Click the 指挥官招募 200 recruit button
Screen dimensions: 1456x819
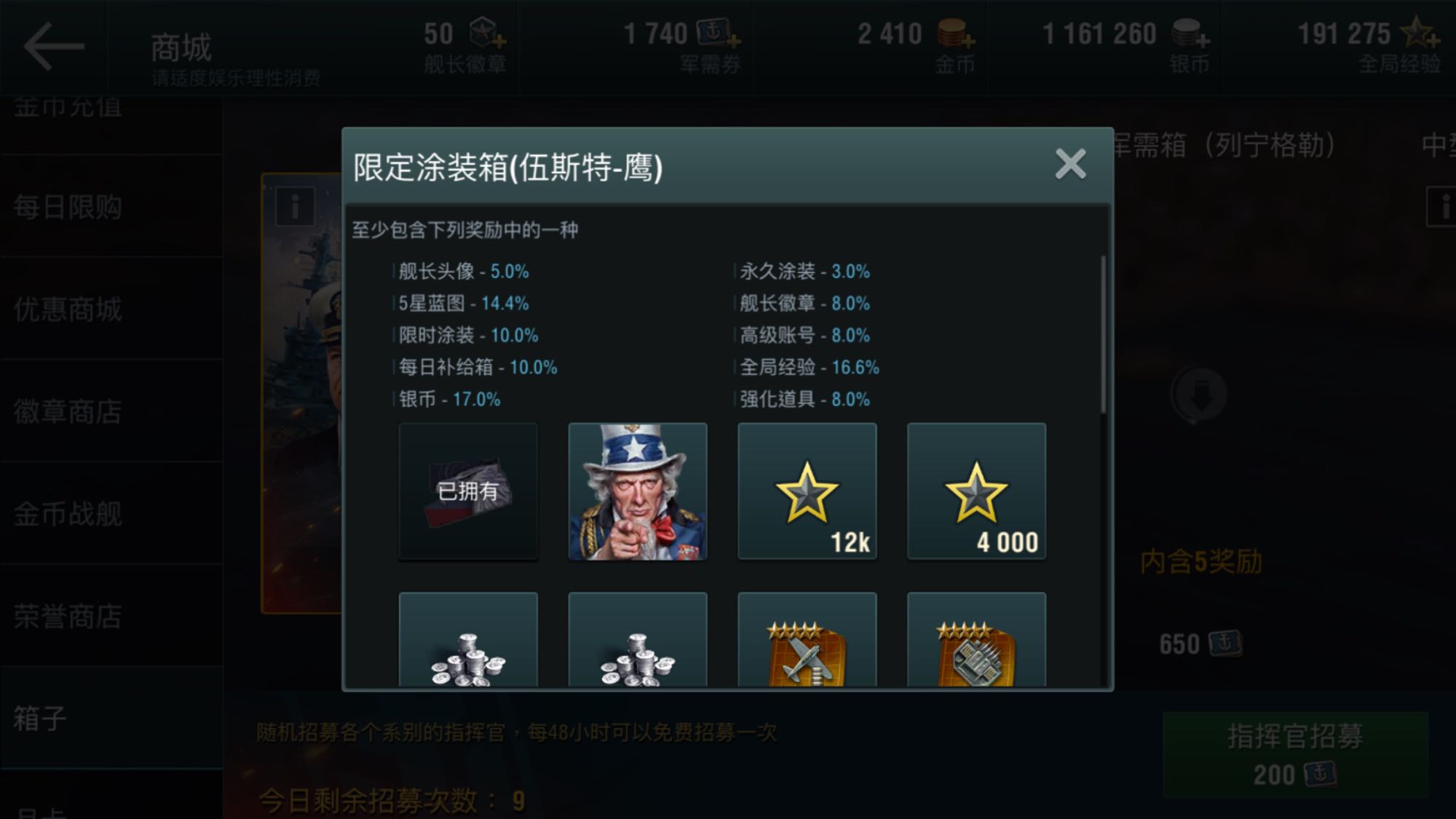click(1295, 755)
